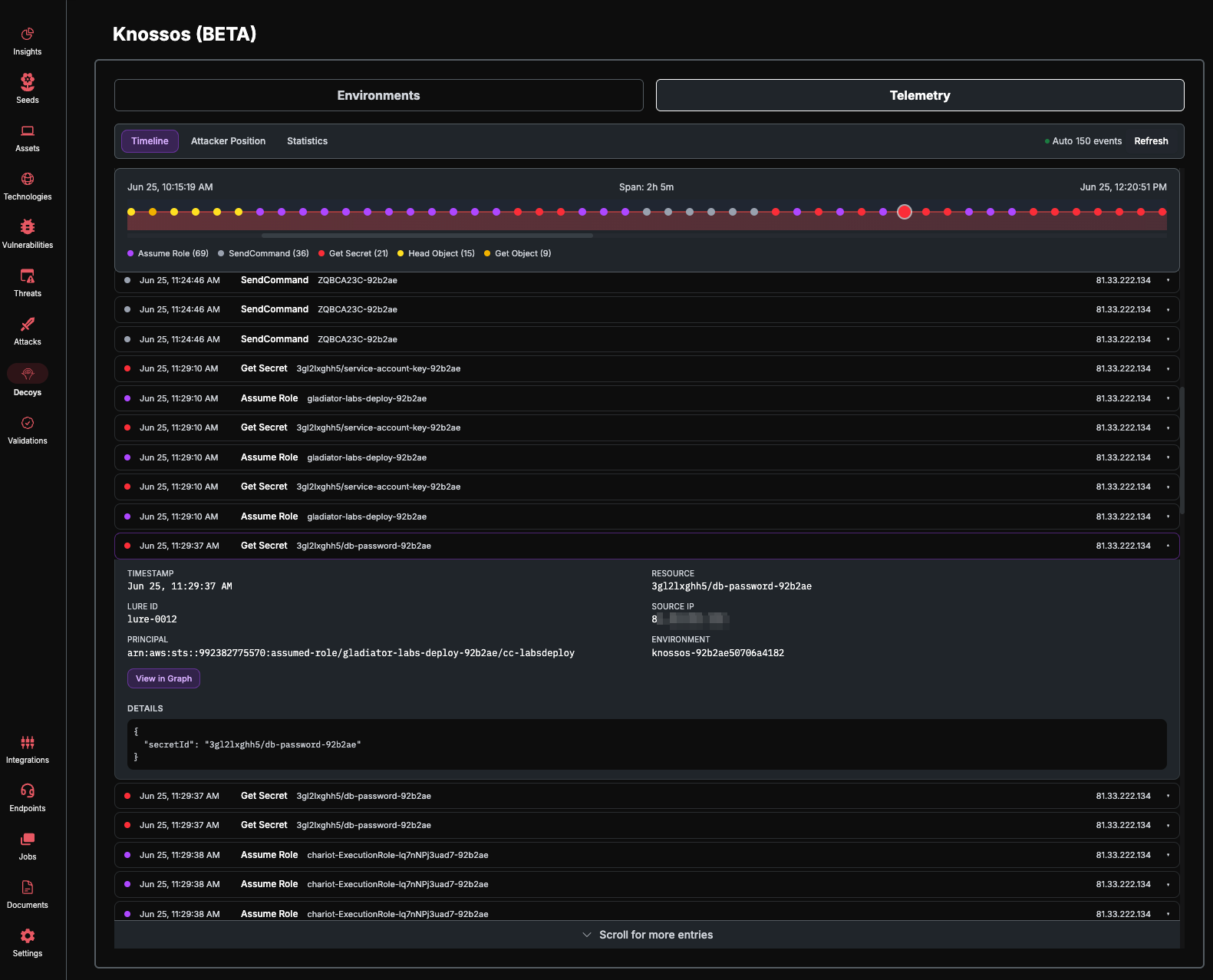This screenshot has width=1213, height=980.
Task: Click the secretId JSON line in Details
Action: tap(252, 744)
